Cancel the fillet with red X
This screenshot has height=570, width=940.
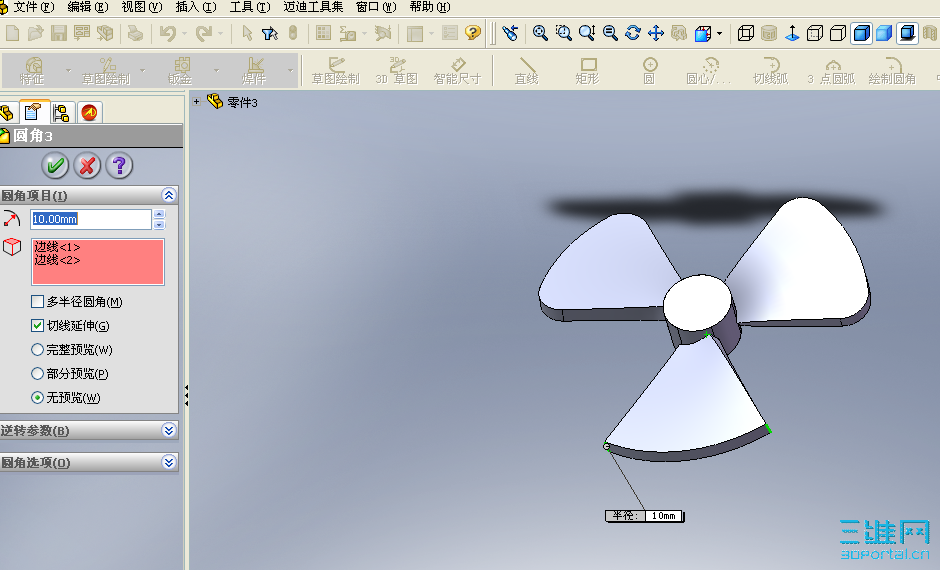click(x=87, y=165)
